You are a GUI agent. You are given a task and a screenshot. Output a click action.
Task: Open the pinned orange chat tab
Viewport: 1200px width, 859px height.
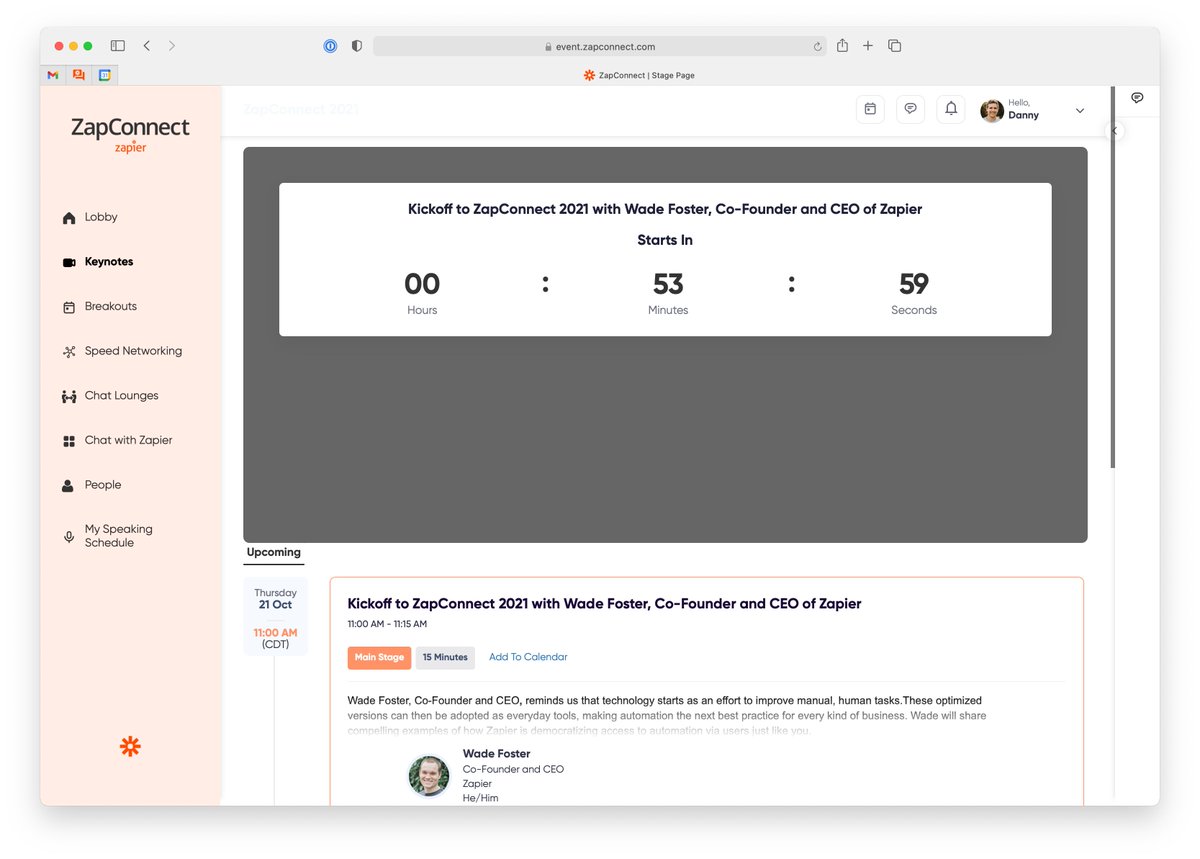click(x=79, y=75)
